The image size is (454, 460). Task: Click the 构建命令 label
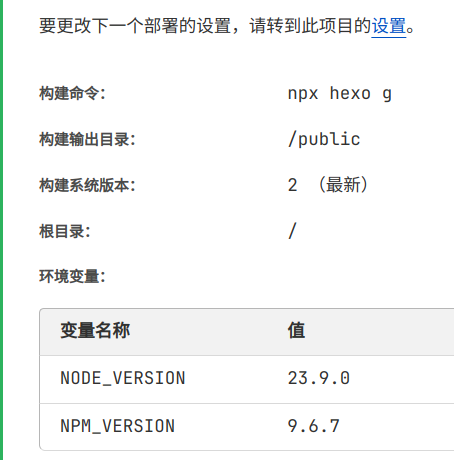click(x=72, y=93)
